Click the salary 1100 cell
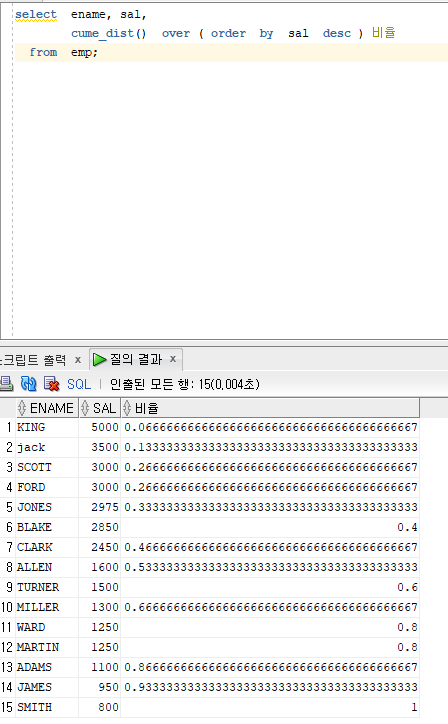448x724 pixels. [100, 667]
